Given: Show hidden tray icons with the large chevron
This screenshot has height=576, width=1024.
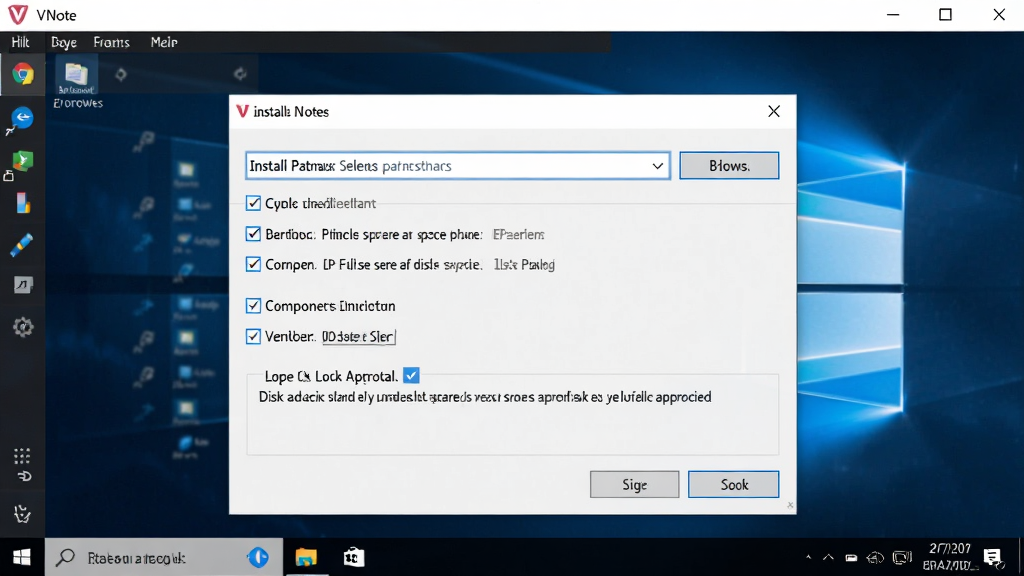Looking at the screenshot, I should pyautogui.click(x=828, y=558).
